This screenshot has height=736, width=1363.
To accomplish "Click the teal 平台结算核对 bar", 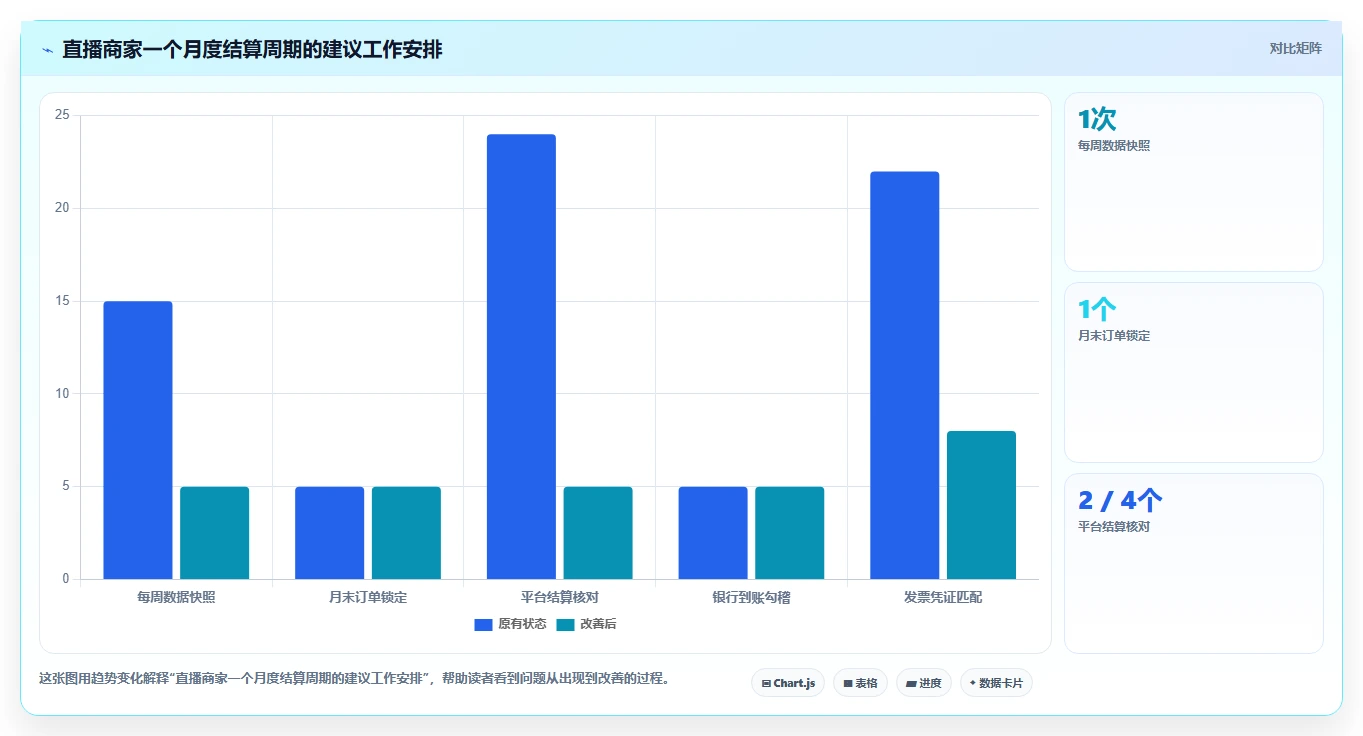I will (x=598, y=533).
